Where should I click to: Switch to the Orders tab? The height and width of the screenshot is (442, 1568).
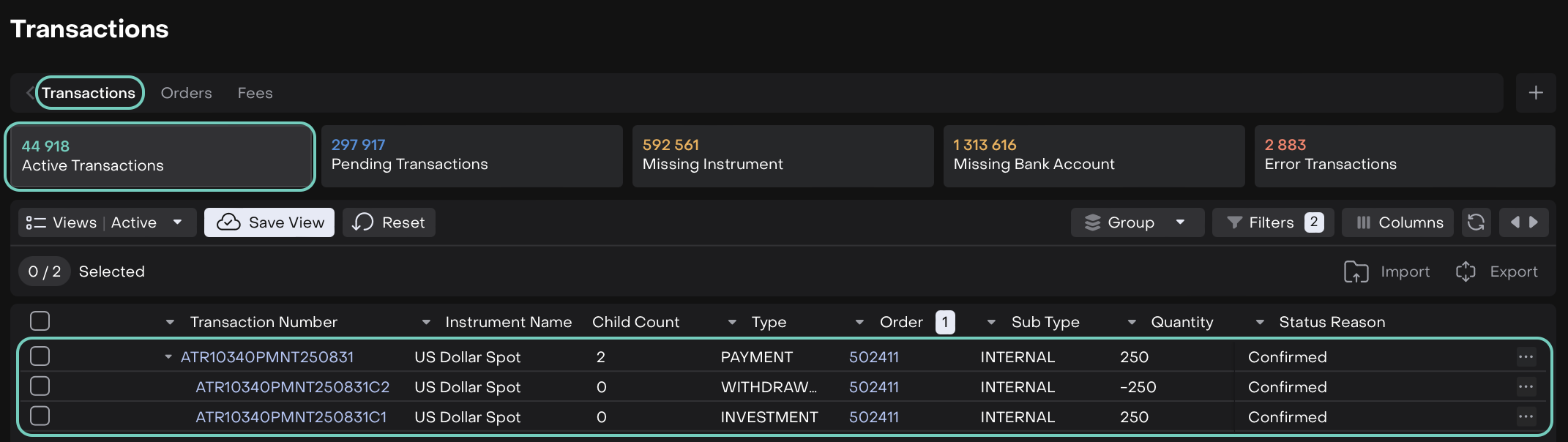186,93
